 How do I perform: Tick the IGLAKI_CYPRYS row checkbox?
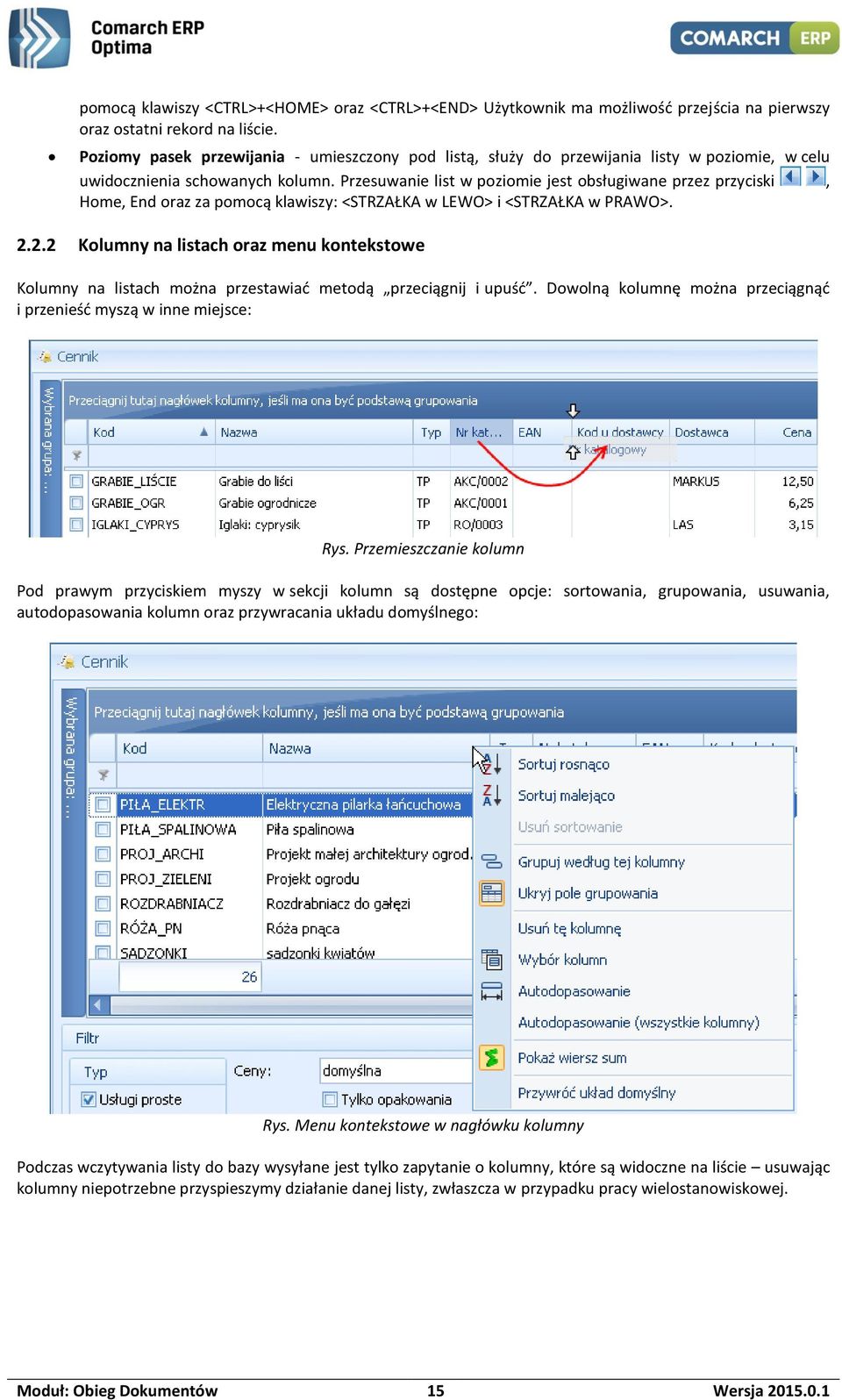77,525
